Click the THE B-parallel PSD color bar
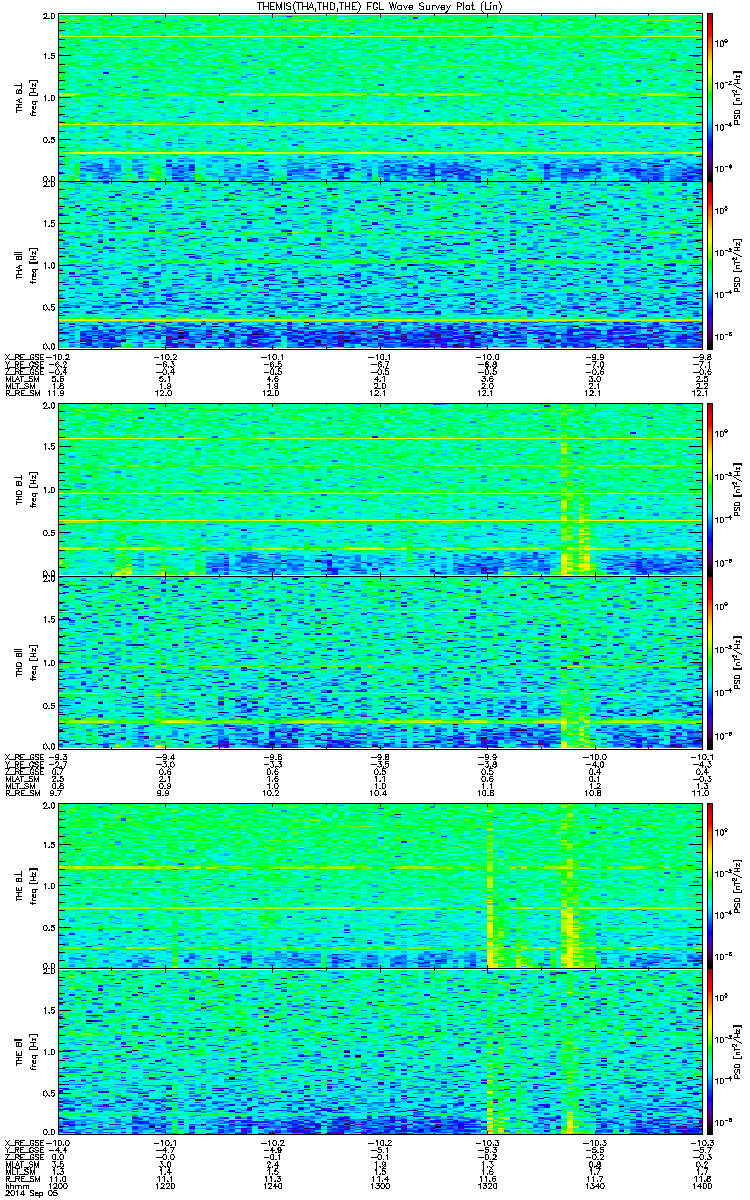 (709, 1052)
